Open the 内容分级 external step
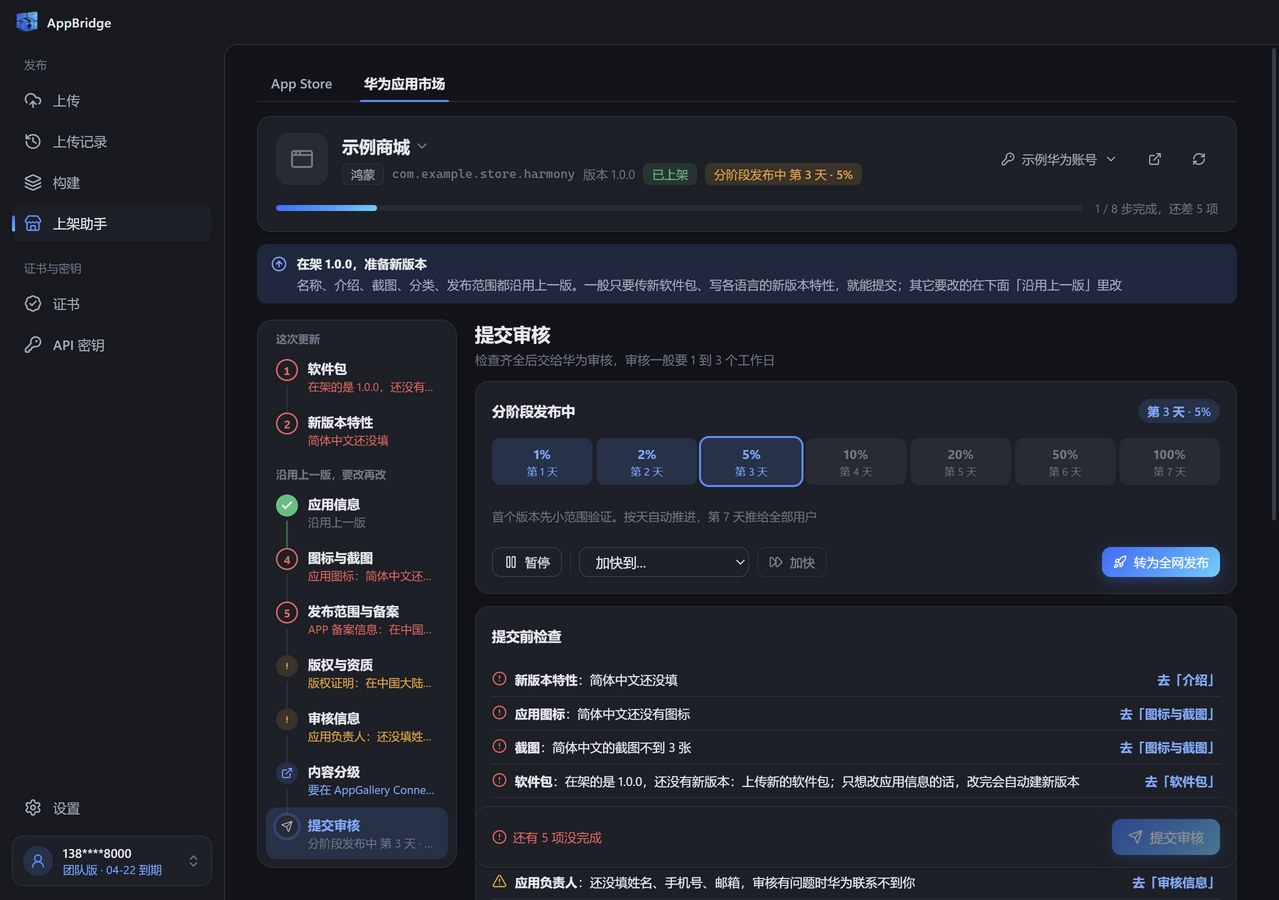Viewport: 1279px width, 900px height. (x=357, y=780)
